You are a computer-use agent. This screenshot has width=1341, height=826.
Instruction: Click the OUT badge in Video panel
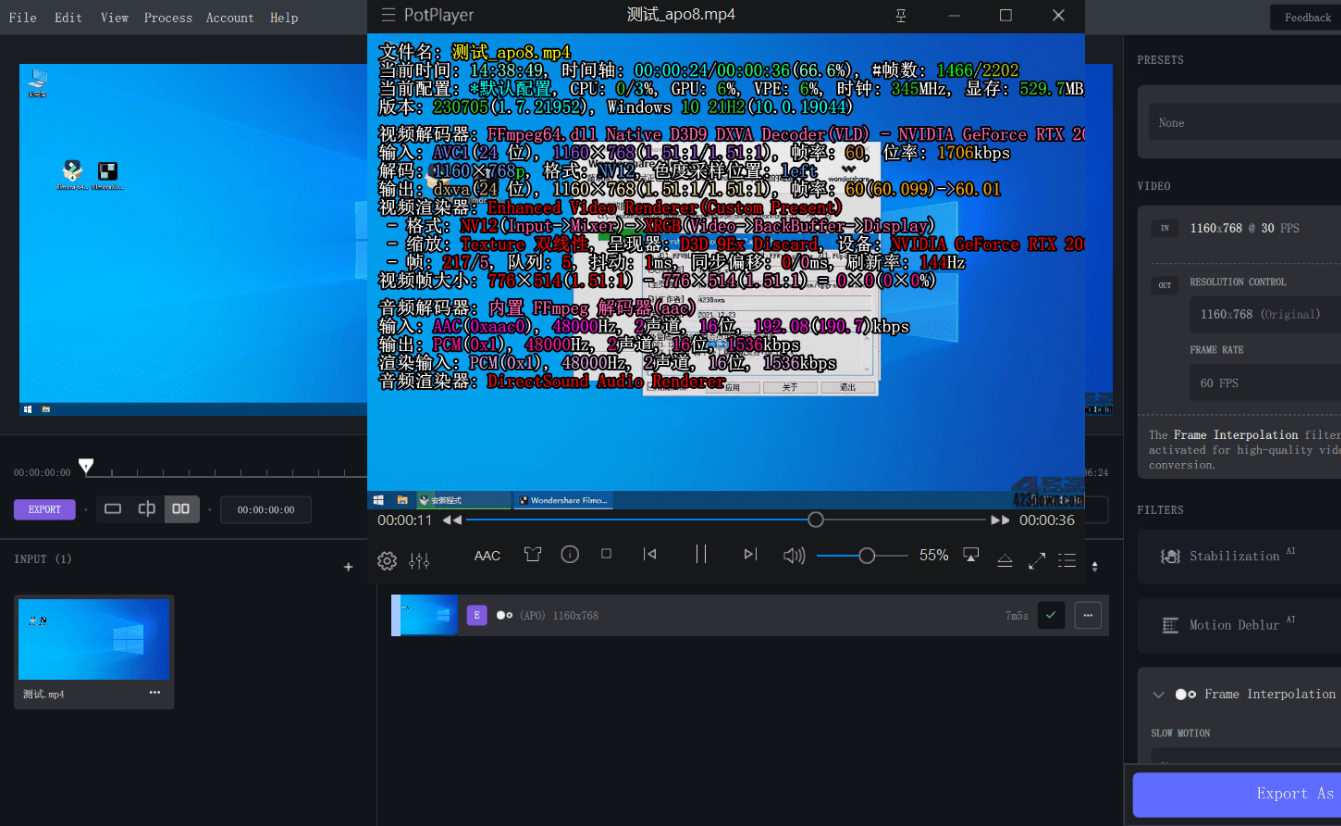point(1164,285)
